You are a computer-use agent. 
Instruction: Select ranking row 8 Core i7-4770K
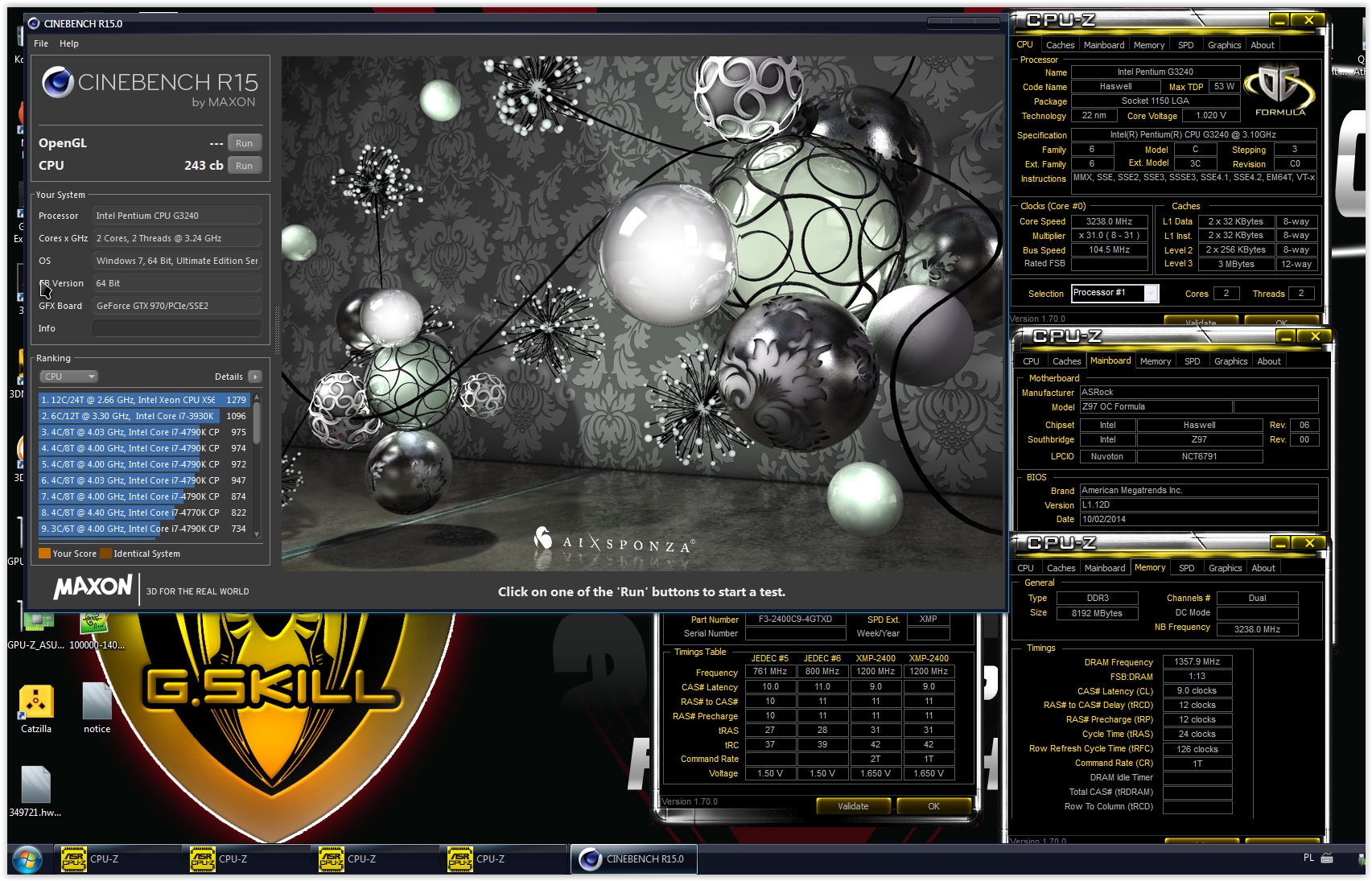tap(145, 513)
